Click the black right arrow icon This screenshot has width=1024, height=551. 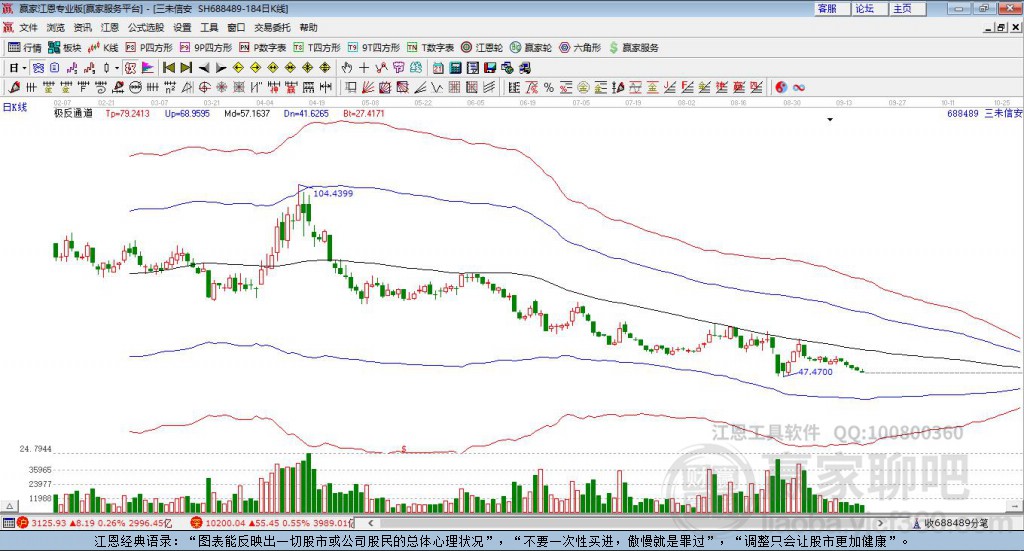pos(221,68)
